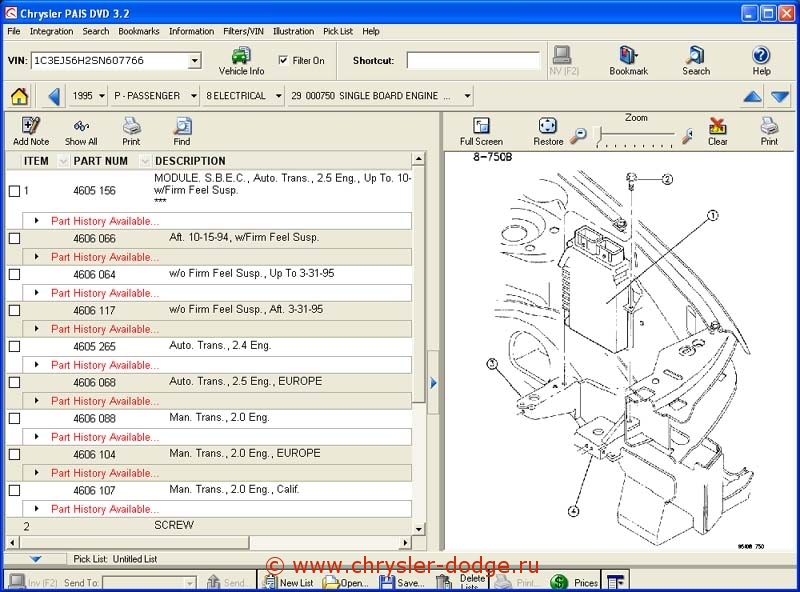This screenshot has height=592, width=800.
Task: Expand Part History for 4606 107
Action: click(36, 508)
